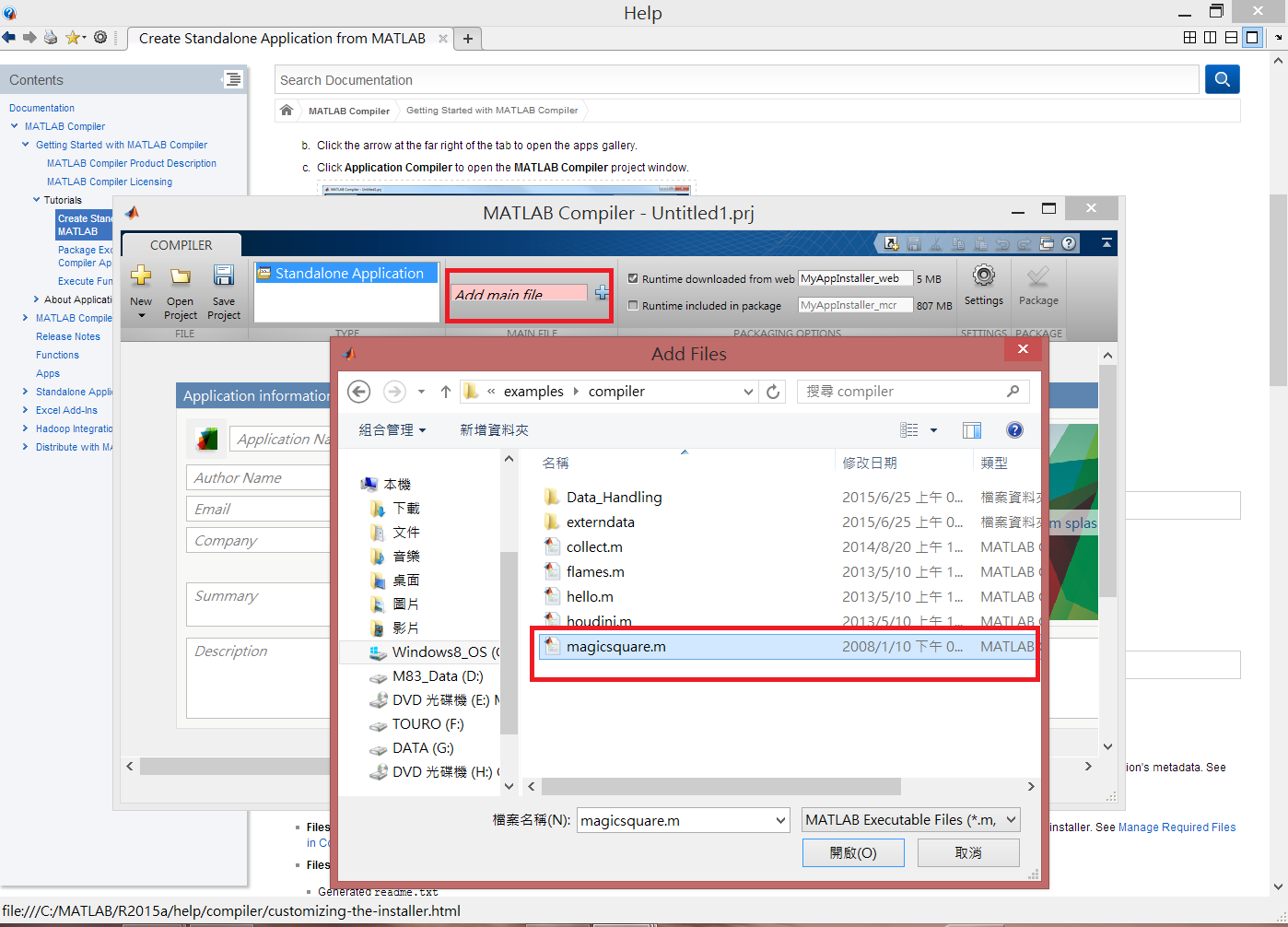The width and height of the screenshot is (1288, 927).
Task: Open the Manage Required Files link
Action: click(1177, 827)
